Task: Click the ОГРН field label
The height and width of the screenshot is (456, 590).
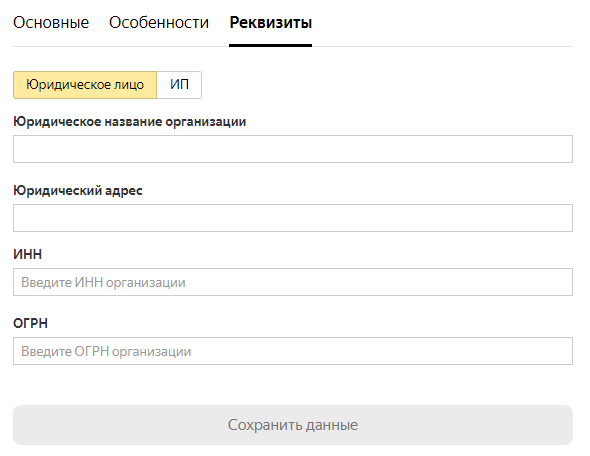Action: (x=30, y=324)
